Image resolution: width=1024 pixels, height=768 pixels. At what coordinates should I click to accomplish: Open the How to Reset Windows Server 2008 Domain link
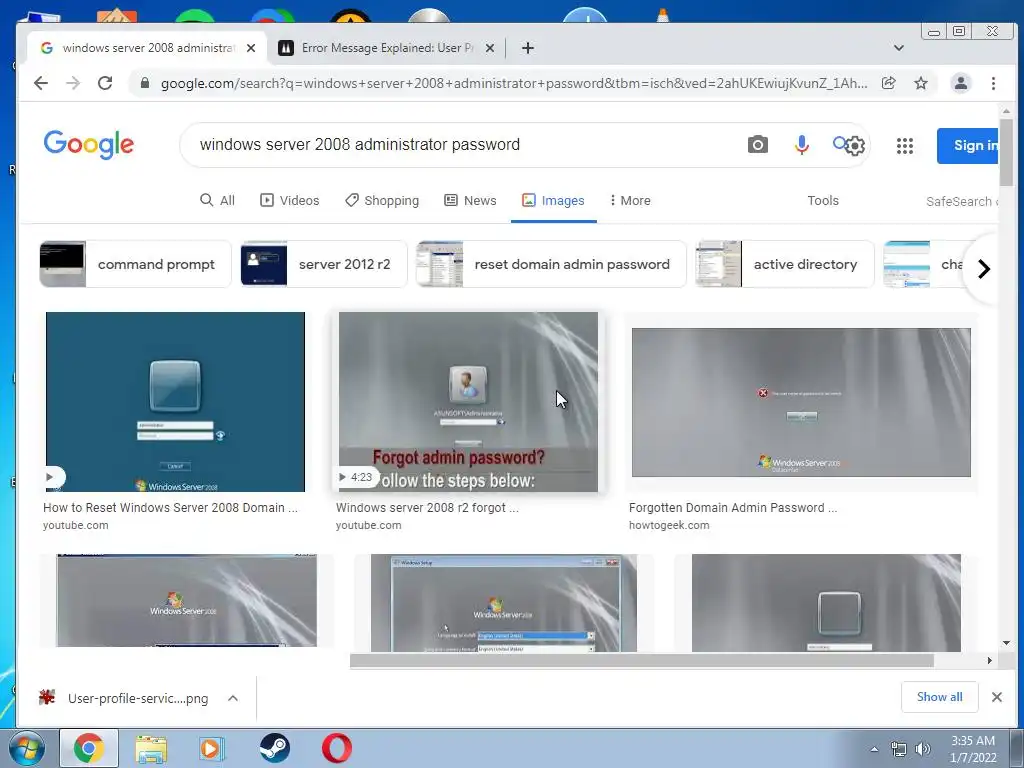170,507
